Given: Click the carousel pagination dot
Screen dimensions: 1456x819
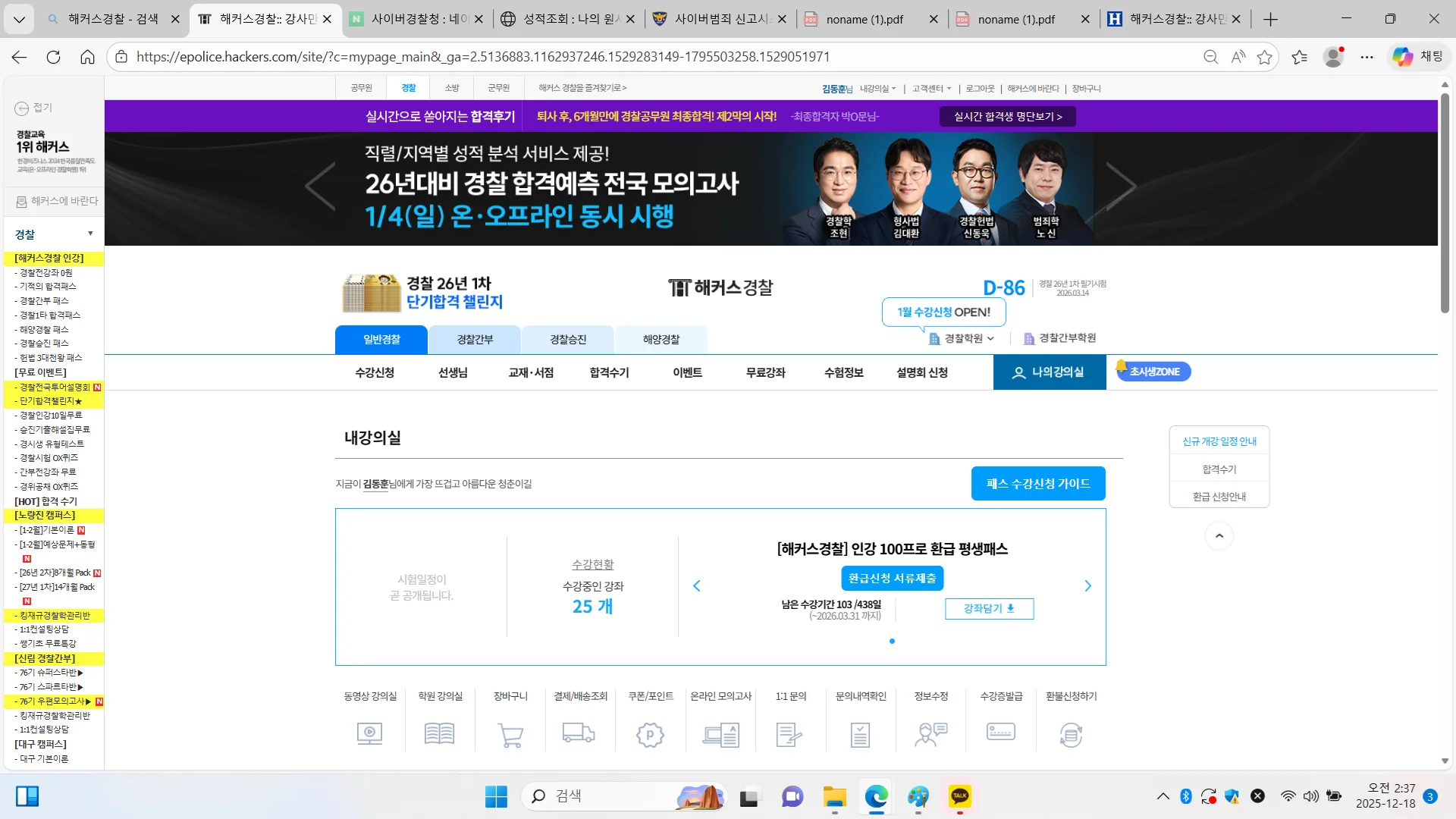Looking at the screenshot, I should pos(892,642).
